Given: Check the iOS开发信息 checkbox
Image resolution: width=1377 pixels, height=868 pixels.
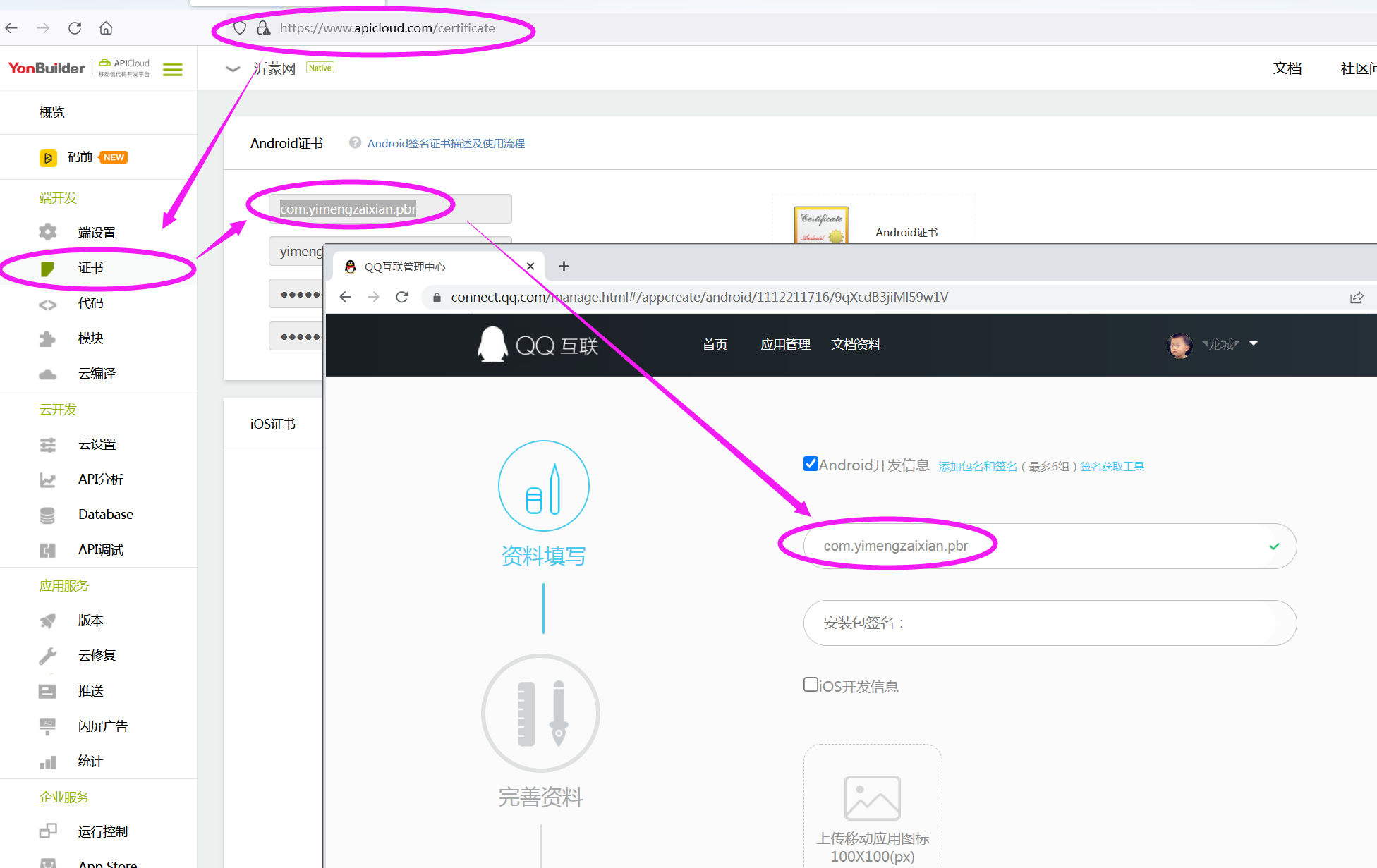Looking at the screenshot, I should [811, 685].
